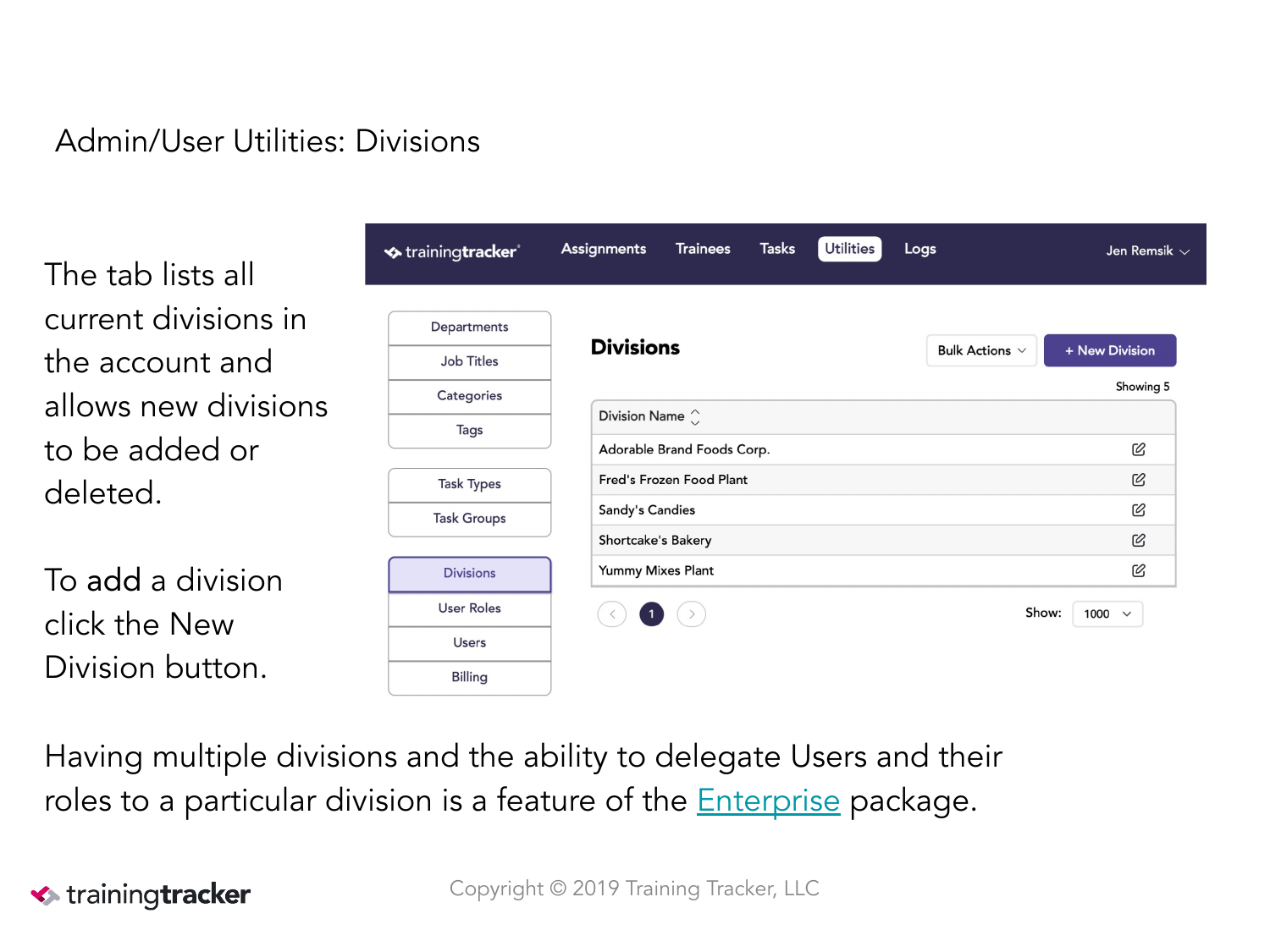Click the Fred's Frozen Food Plant text

(x=673, y=480)
